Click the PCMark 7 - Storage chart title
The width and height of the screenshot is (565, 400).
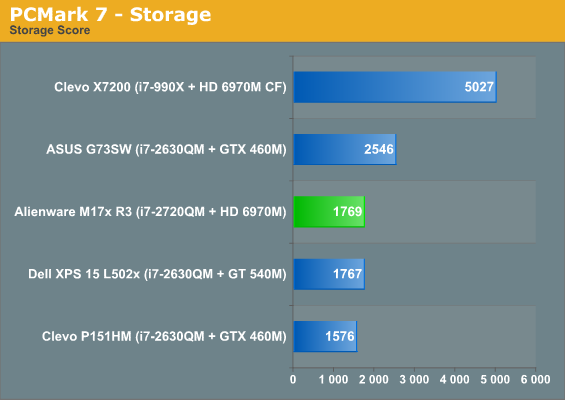[x=110, y=14]
